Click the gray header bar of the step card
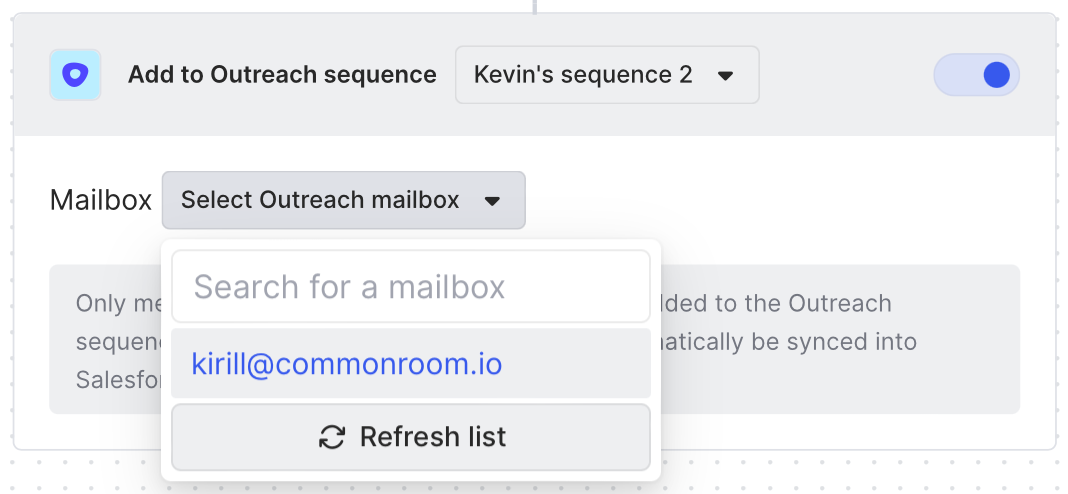The image size is (1068, 494). [x=534, y=75]
